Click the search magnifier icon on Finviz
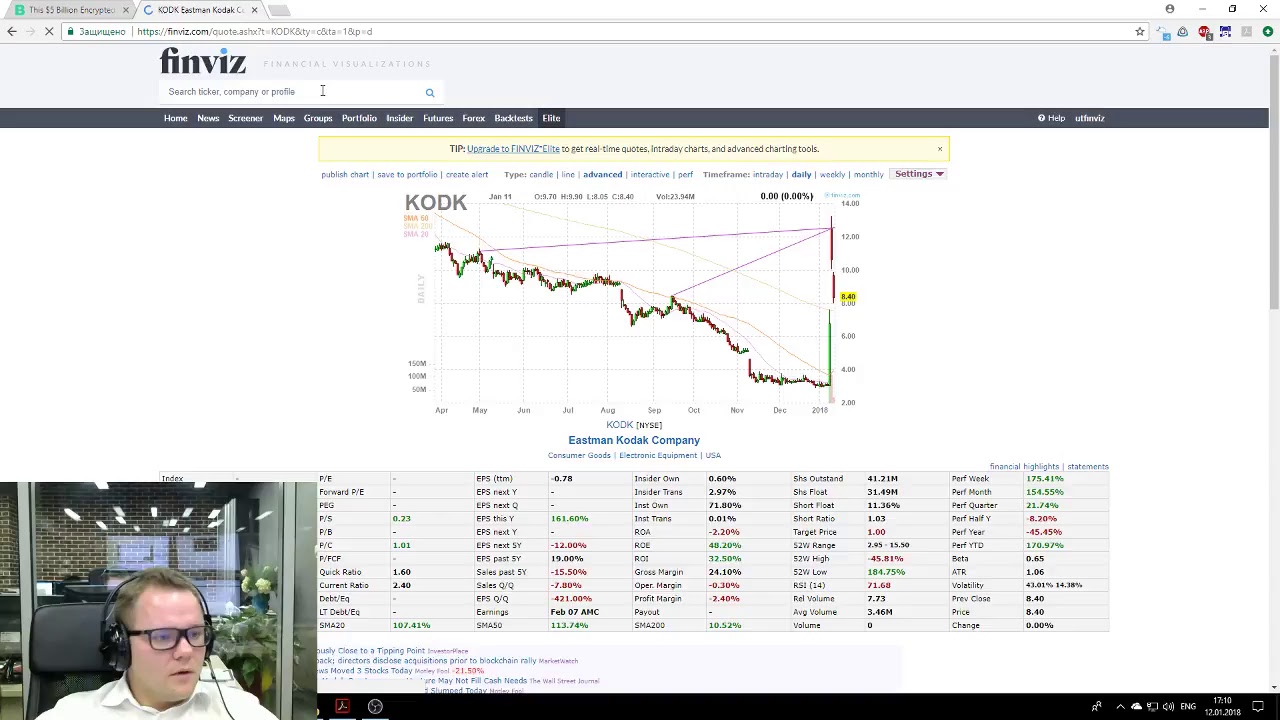Screen dimensions: 1280x720 430,93
